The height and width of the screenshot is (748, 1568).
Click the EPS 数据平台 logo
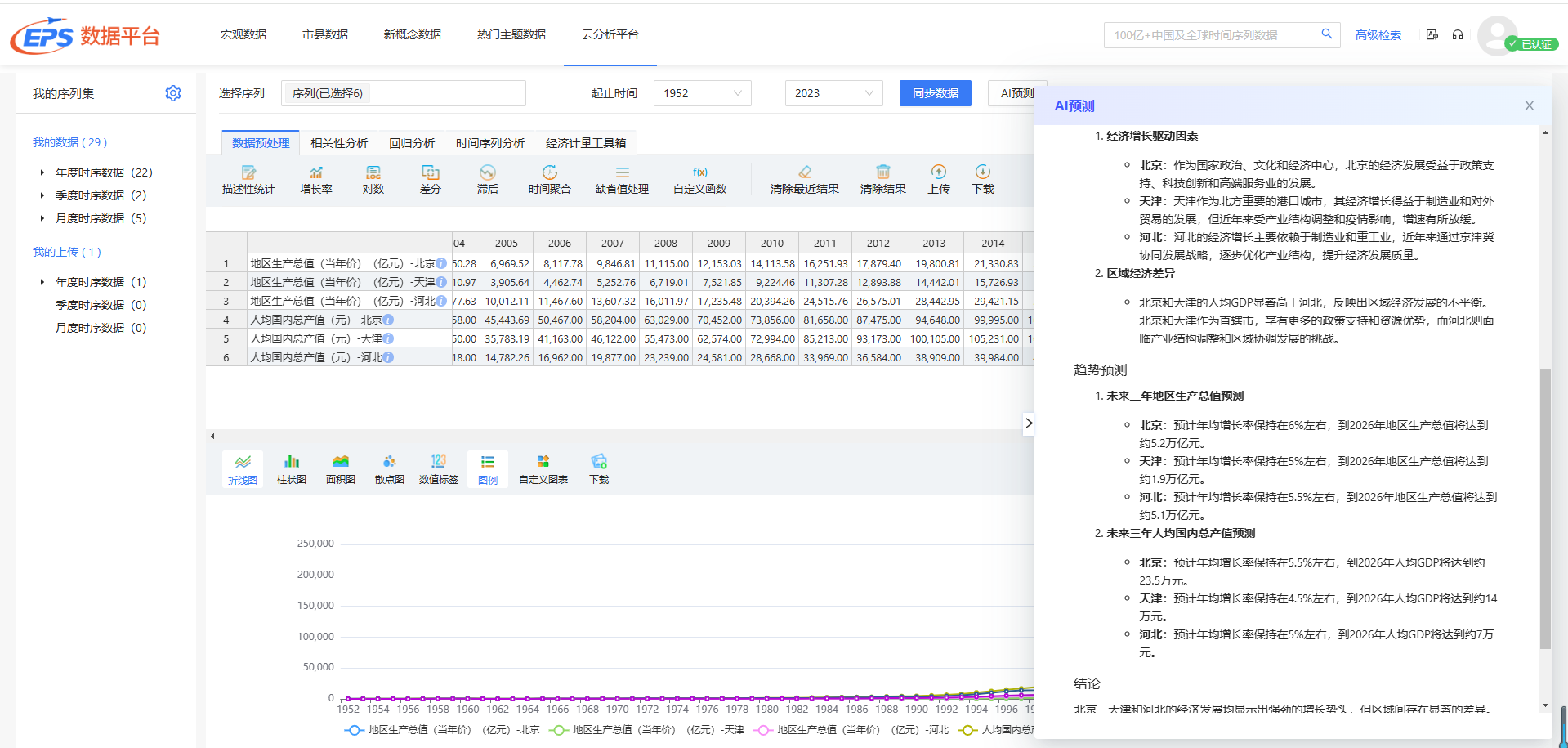[x=85, y=36]
